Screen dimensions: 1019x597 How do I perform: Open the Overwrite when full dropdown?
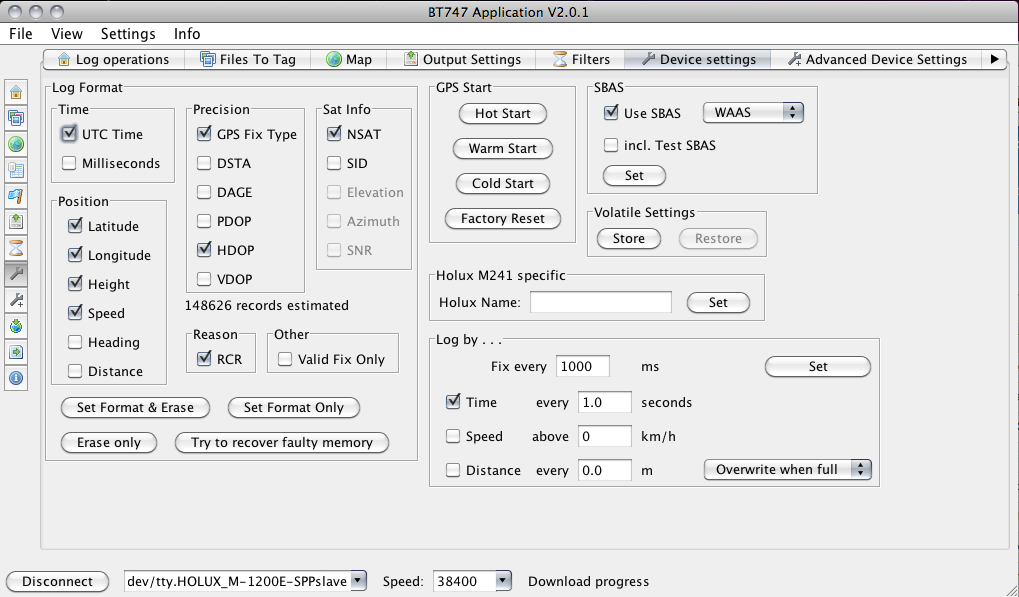[x=787, y=469]
